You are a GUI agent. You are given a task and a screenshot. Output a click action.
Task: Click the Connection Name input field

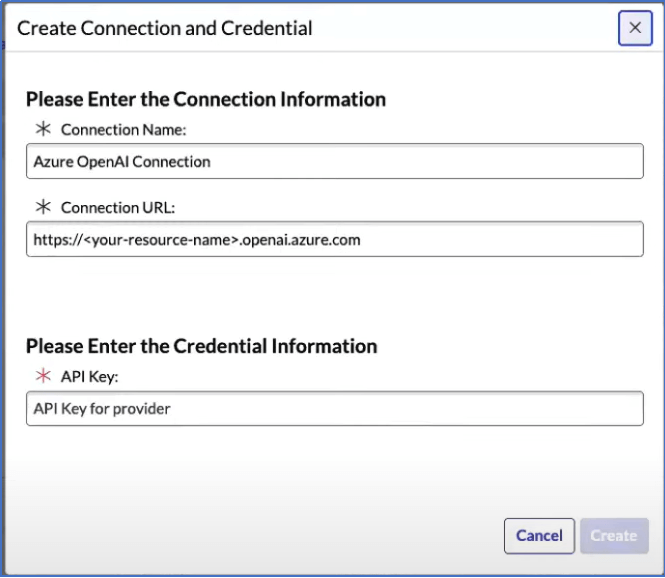pyautogui.click(x=335, y=161)
